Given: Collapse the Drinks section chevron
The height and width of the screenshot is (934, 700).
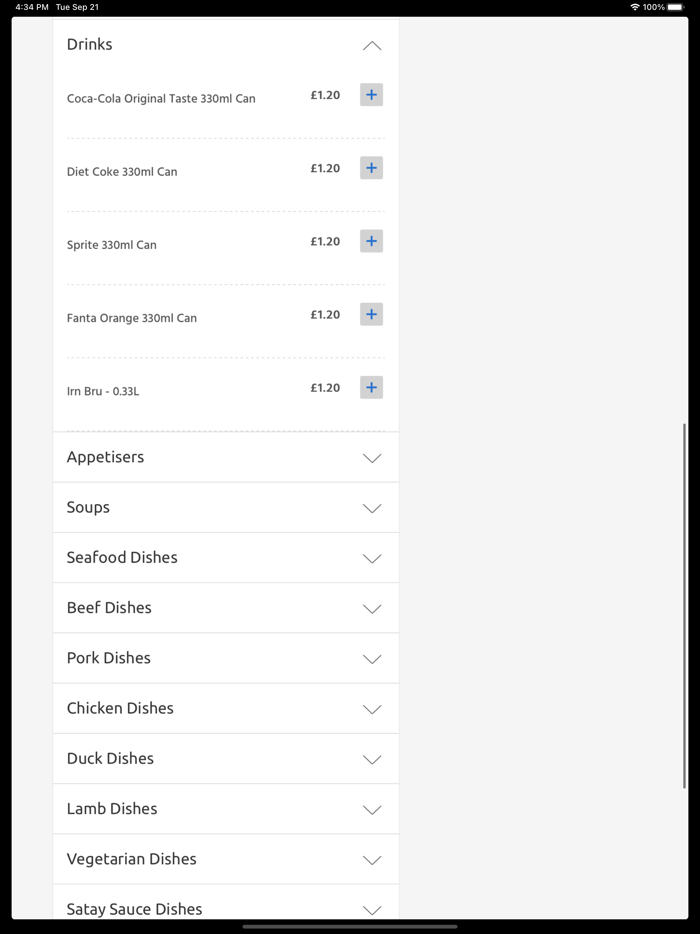Looking at the screenshot, I should pyautogui.click(x=372, y=46).
